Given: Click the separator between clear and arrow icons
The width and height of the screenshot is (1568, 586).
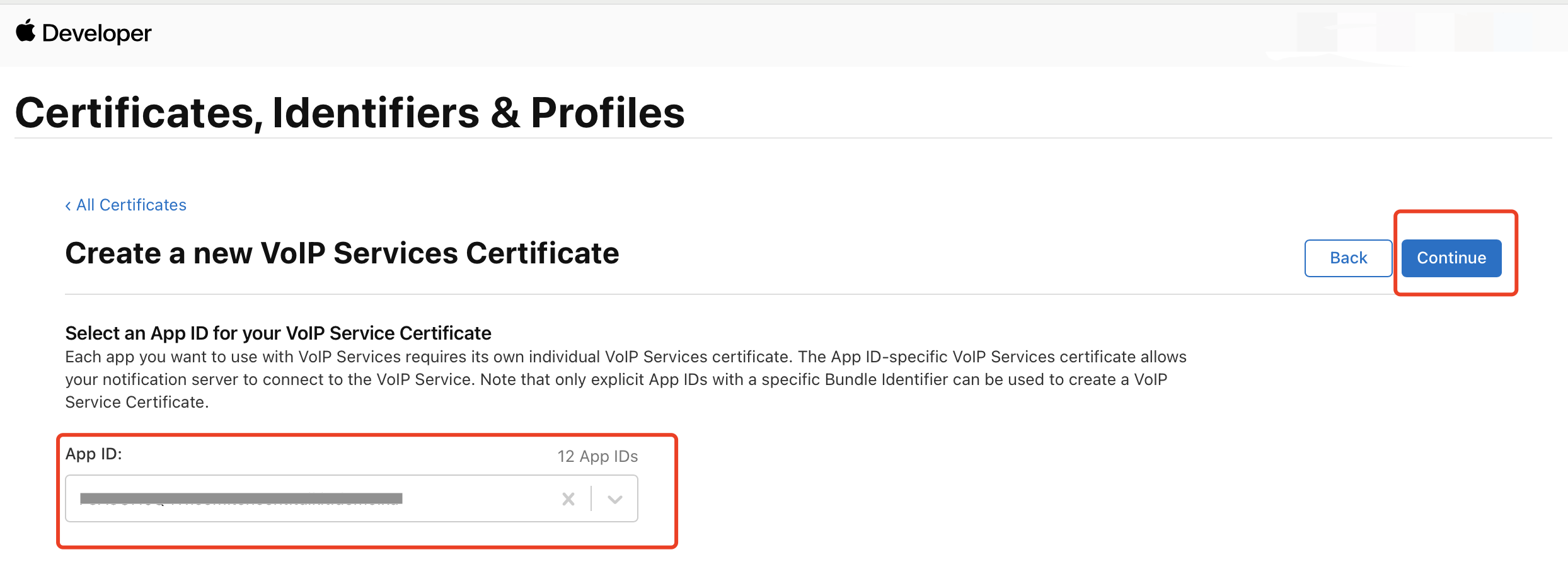Looking at the screenshot, I should [591, 498].
